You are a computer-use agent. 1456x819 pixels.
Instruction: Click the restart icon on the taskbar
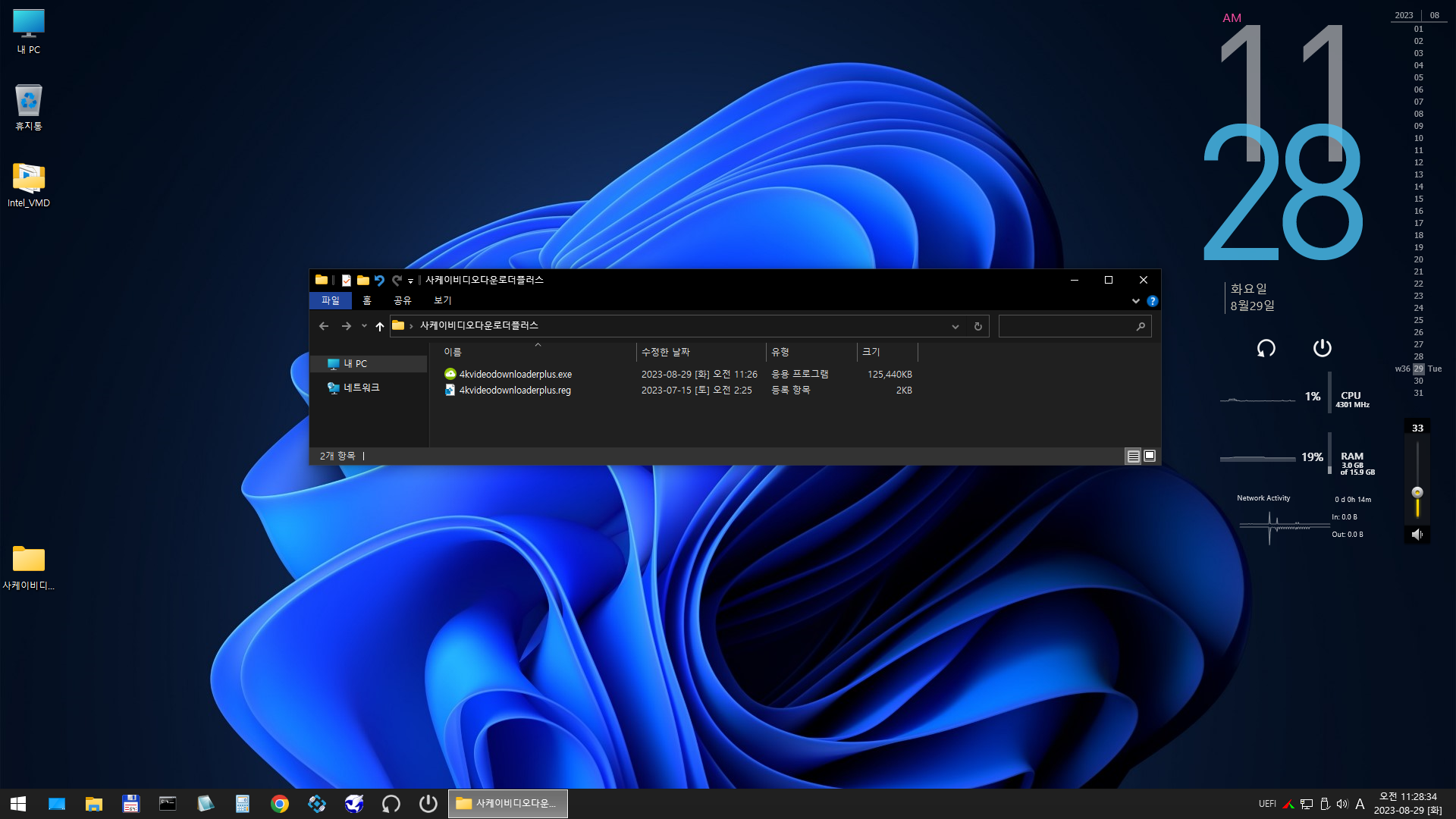pyautogui.click(x=391, y=804)
